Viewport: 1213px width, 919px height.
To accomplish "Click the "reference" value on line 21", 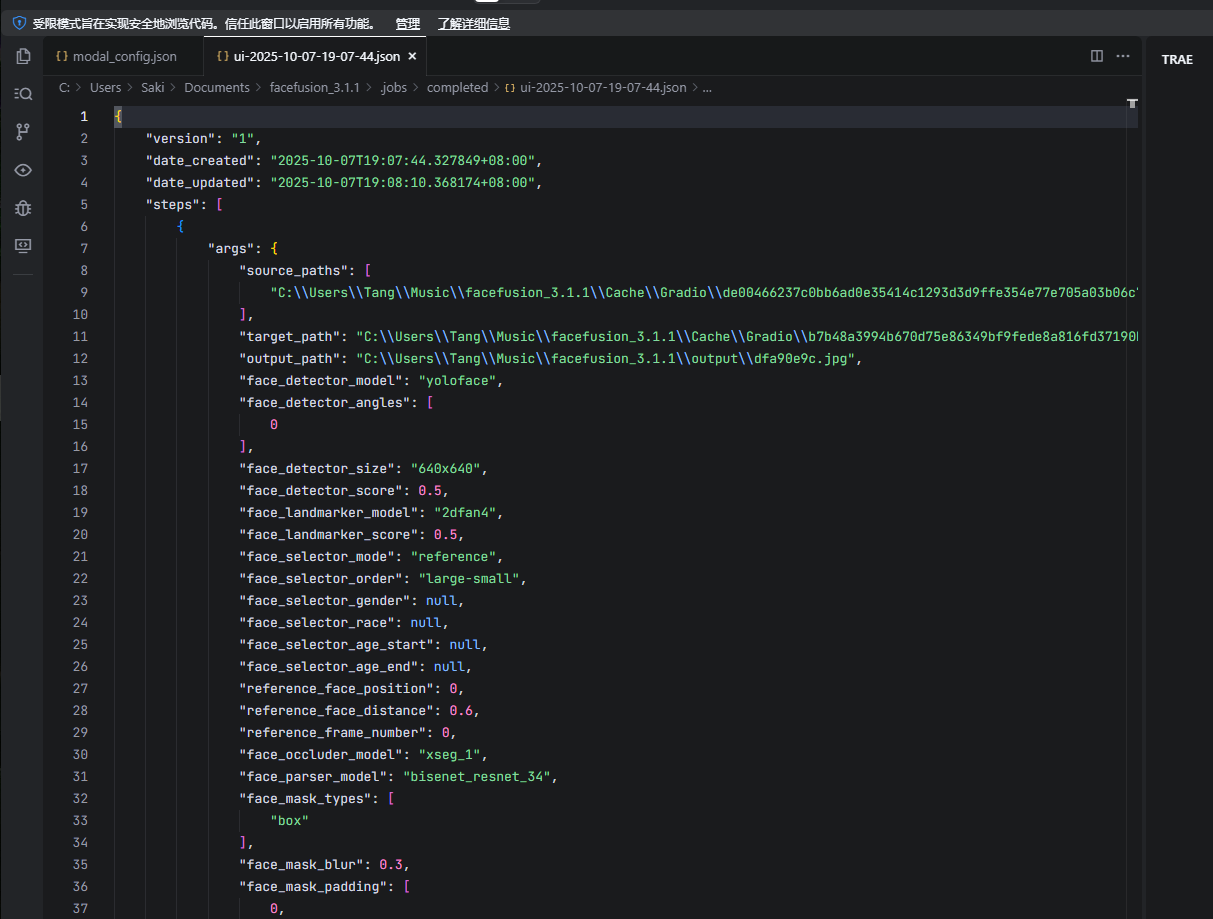I will (x=452, y=556).
